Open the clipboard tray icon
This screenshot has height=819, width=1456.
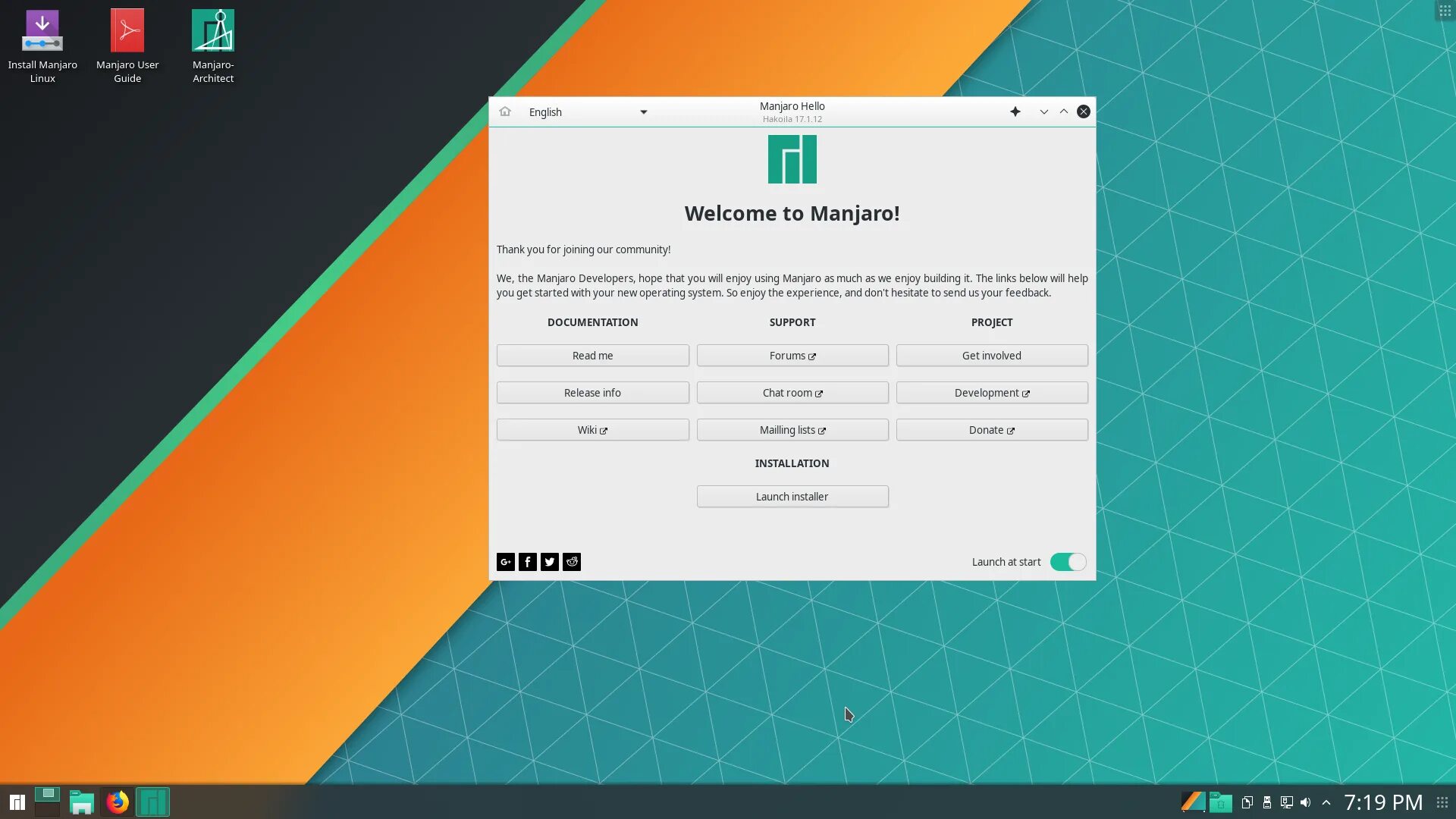click(1247, 802)
